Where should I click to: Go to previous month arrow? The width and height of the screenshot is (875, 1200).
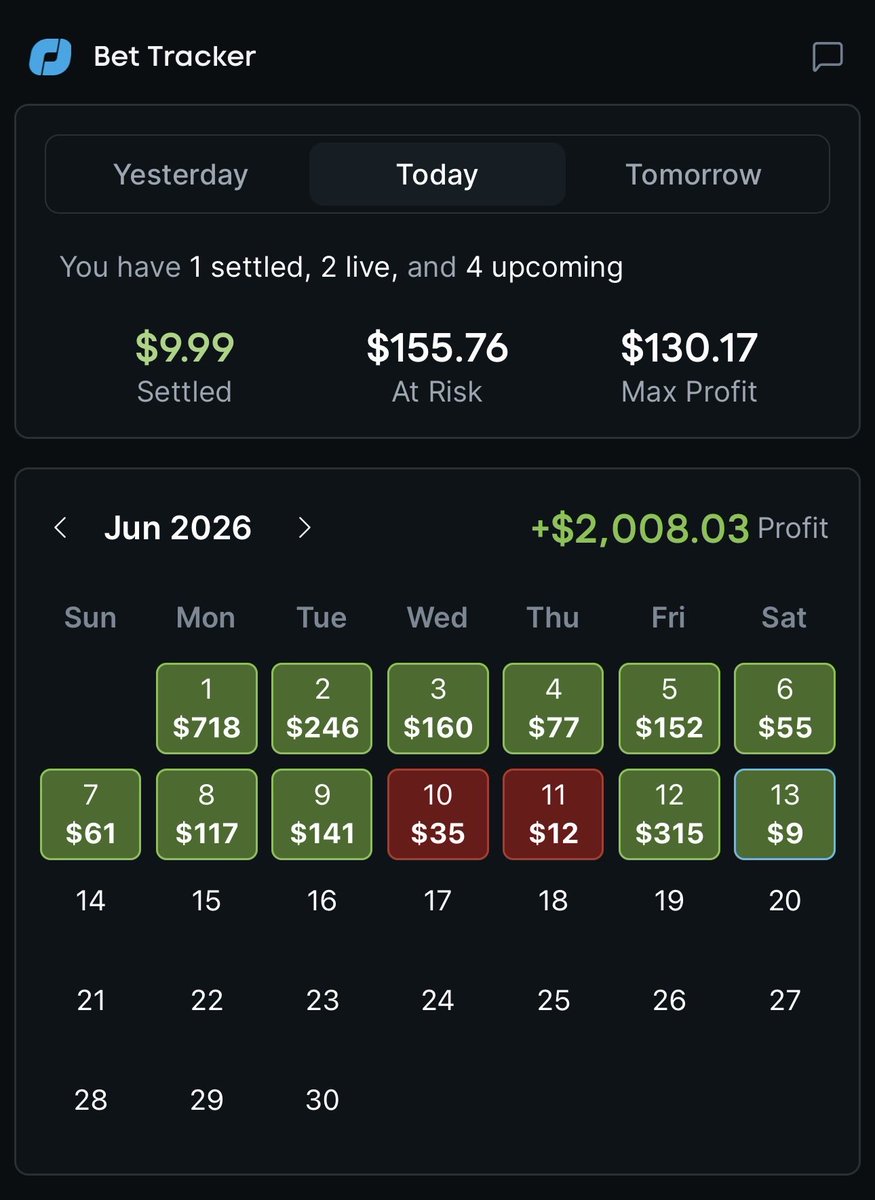point(61,528)
